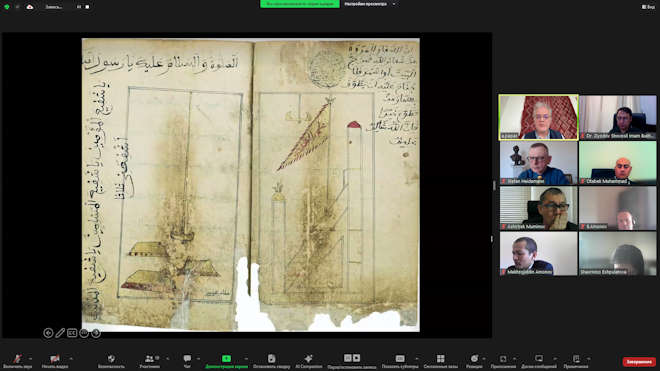
Task: Open Breakout Rooms grid icon
Action: pos(440,358)
